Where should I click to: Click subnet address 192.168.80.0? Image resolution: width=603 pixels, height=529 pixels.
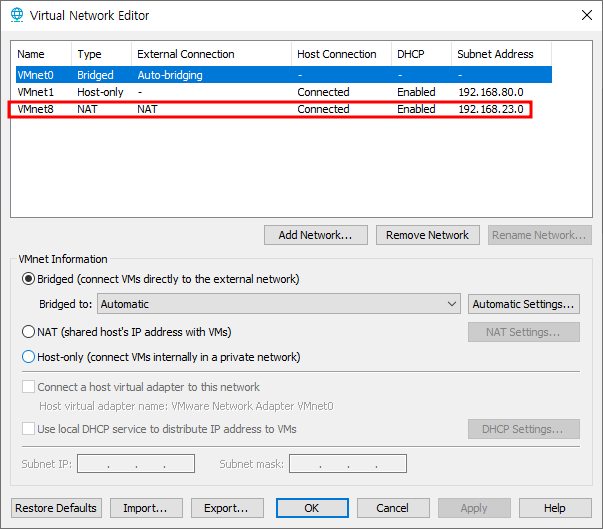click(x=491, y=92)
